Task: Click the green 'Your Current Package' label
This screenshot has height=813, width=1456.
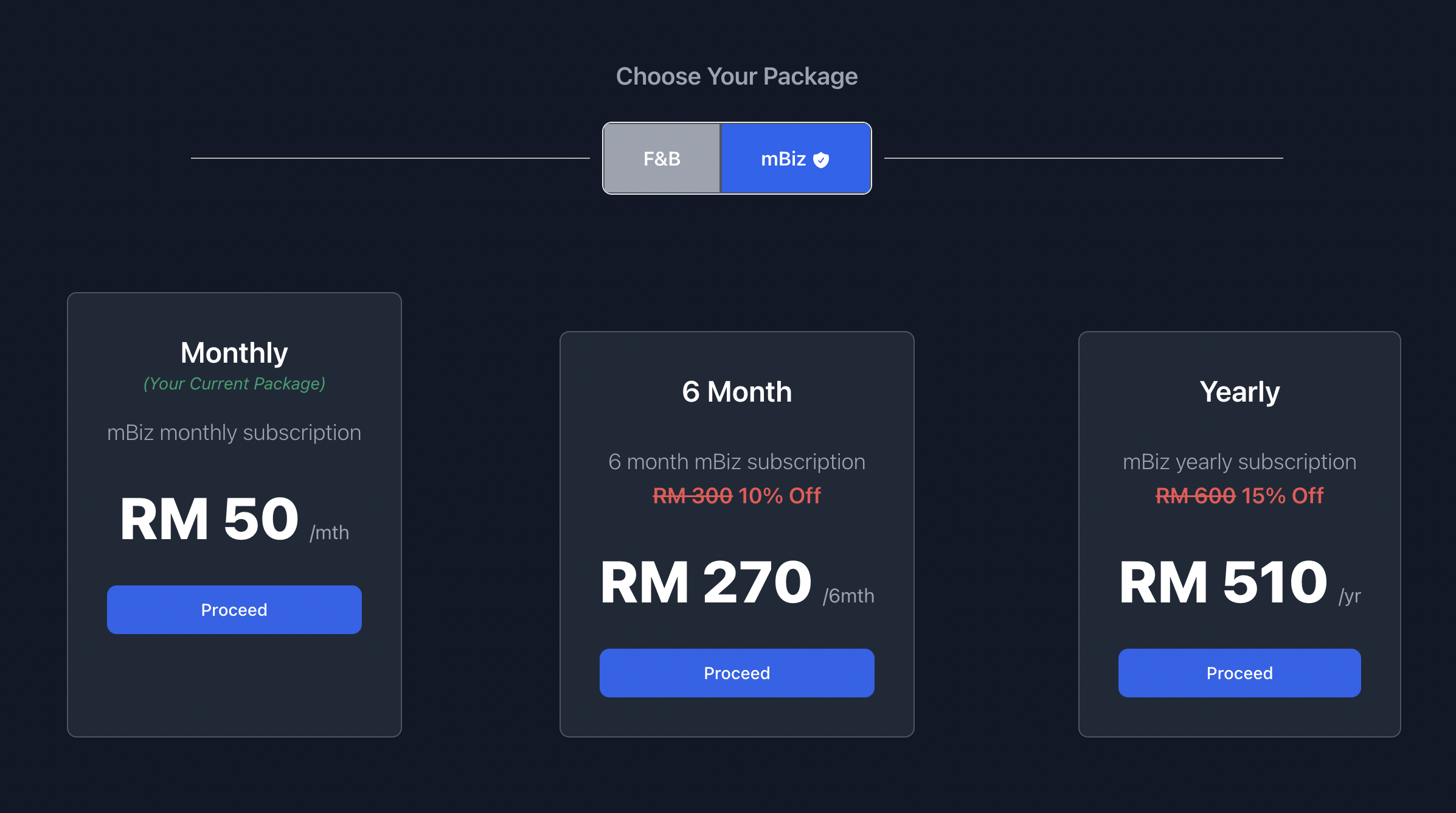Action: (x=234, y=384)
